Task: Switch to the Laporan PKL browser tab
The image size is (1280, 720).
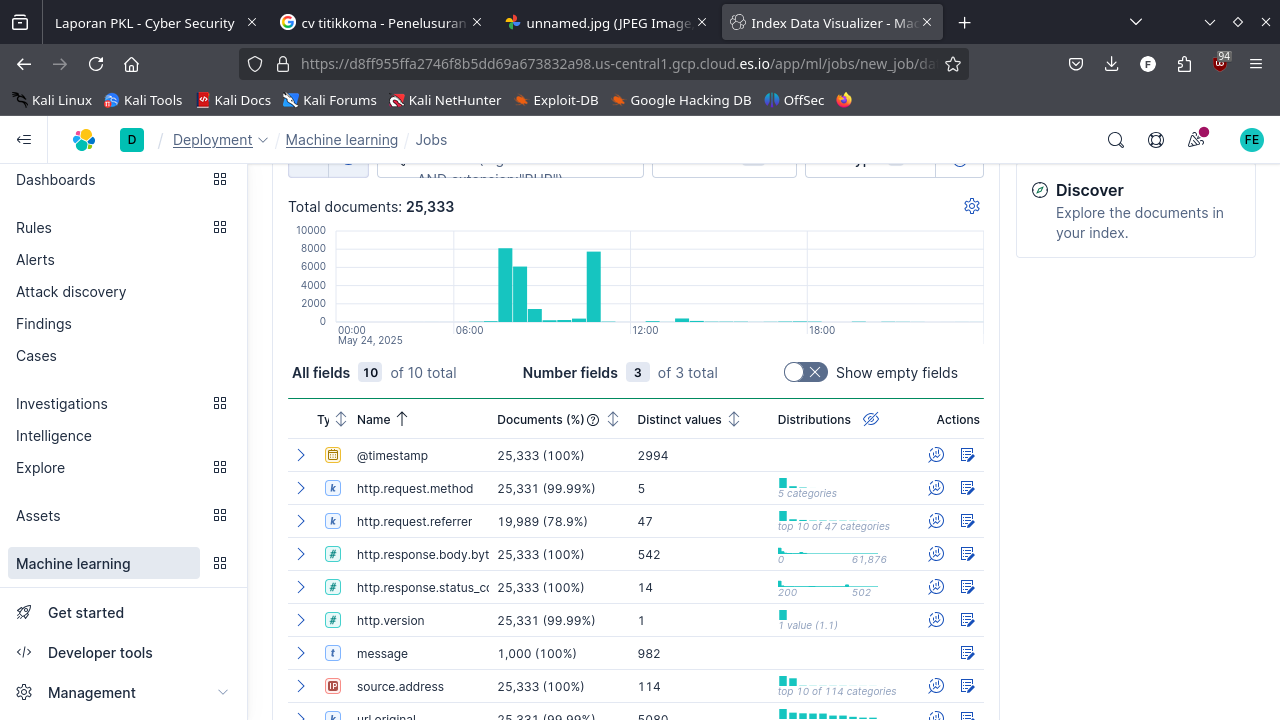Action: (x=145, y=22)
